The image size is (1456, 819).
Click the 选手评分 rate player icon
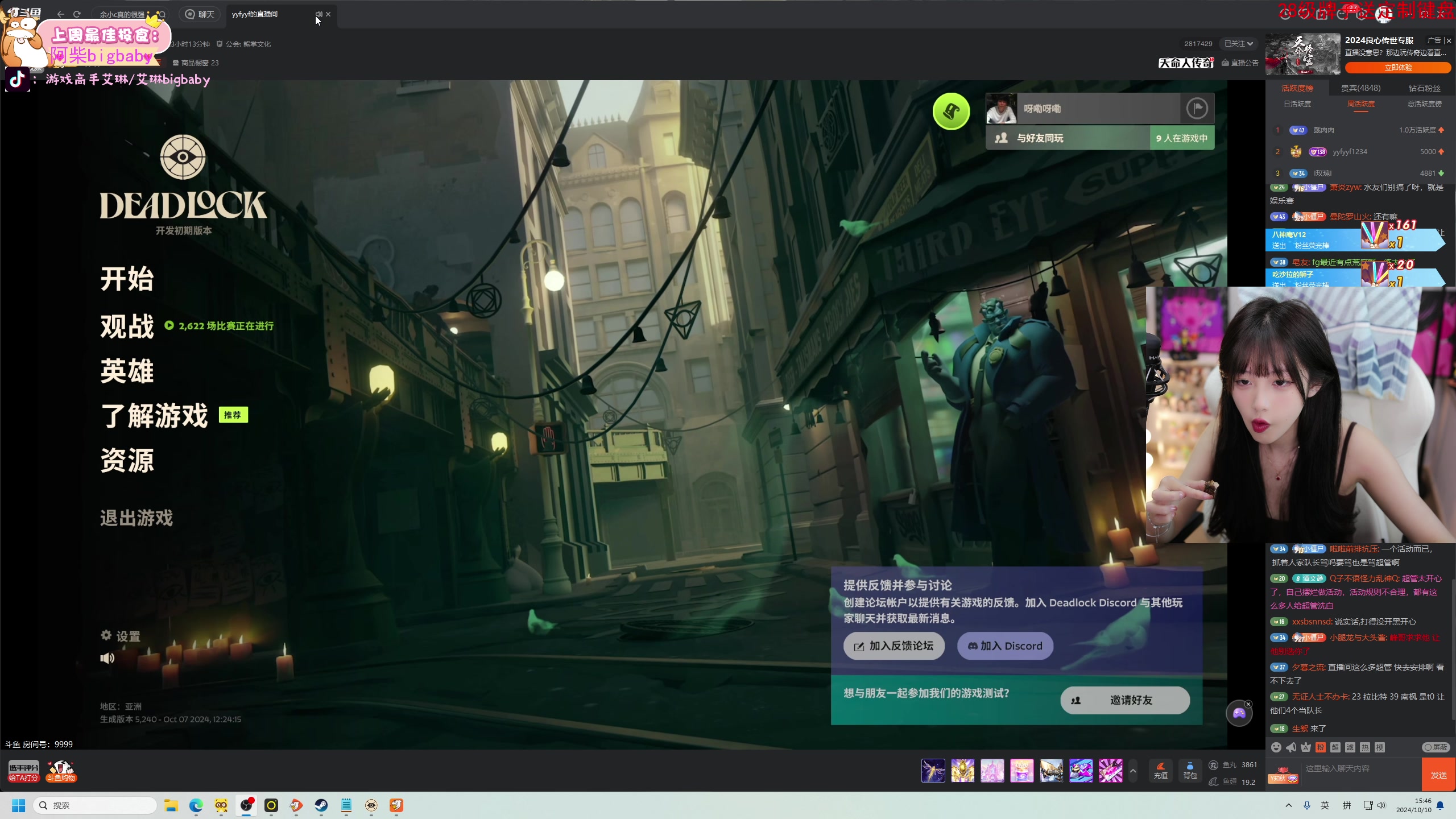pyautogui.click(x=23, y=771)
